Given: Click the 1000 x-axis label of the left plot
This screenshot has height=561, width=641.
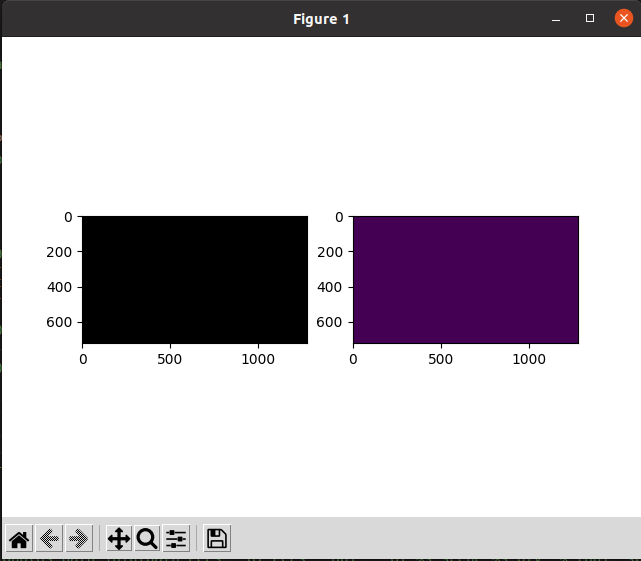Looking at the screenshot, I should (x=258, y=359).
